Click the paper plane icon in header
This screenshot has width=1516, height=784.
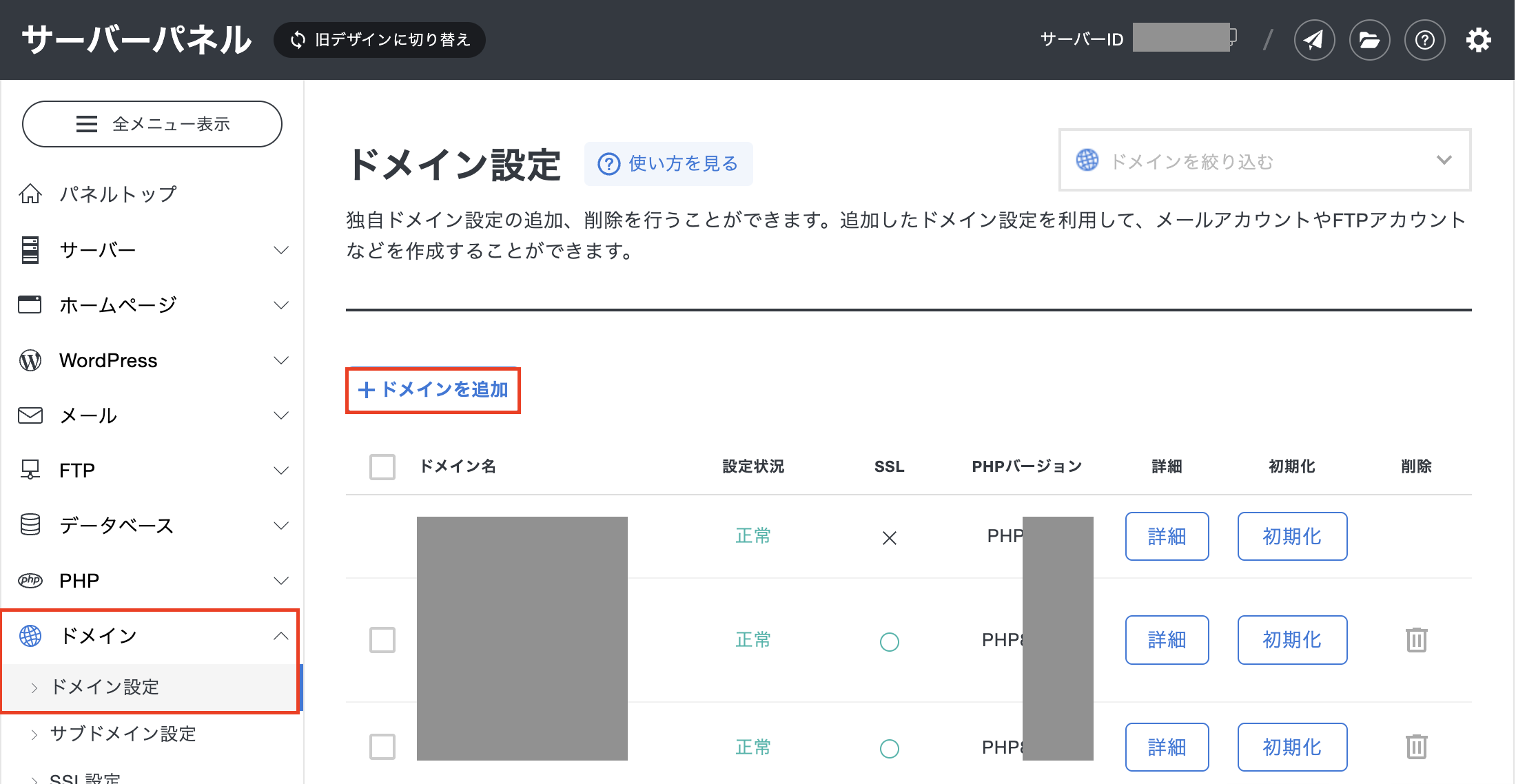(1314, 40)
